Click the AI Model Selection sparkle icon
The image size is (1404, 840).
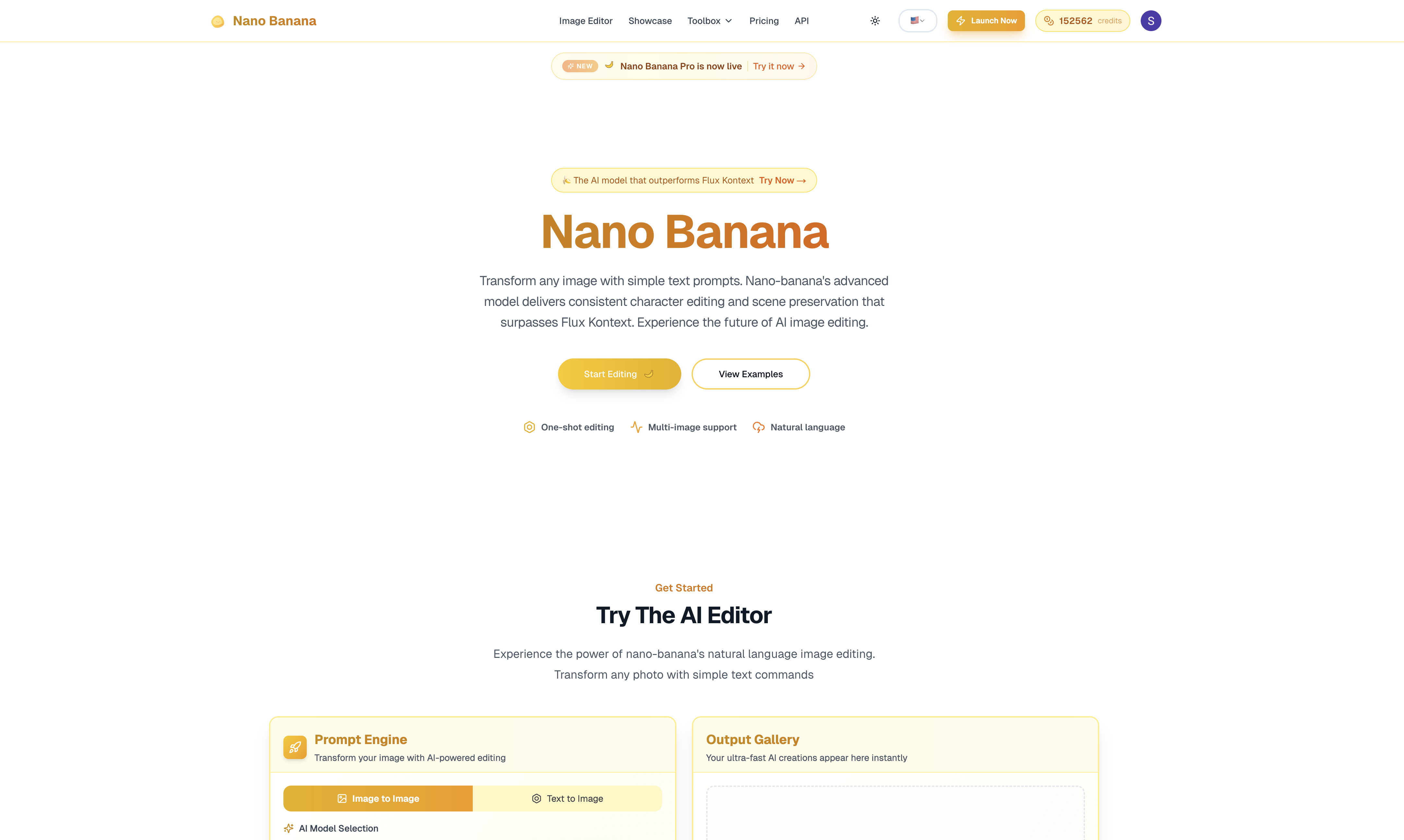(289, 828)
